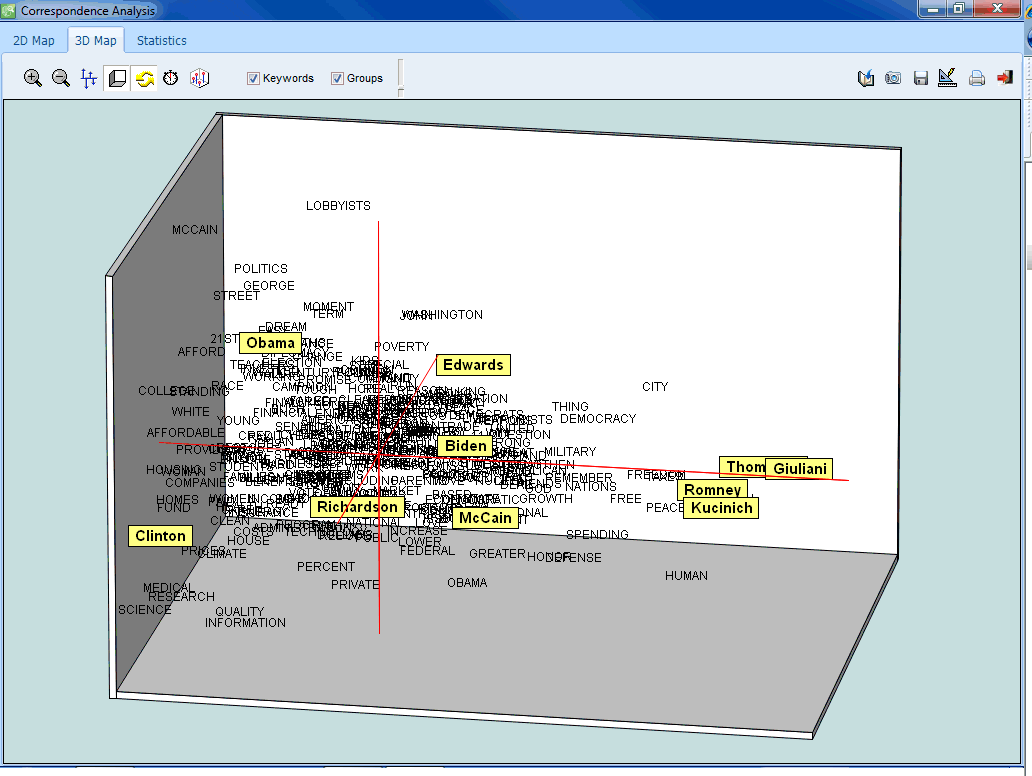Switch to the 2D Map tab
This screenshot has height=776, width=1032.
(x=34, y=41)
